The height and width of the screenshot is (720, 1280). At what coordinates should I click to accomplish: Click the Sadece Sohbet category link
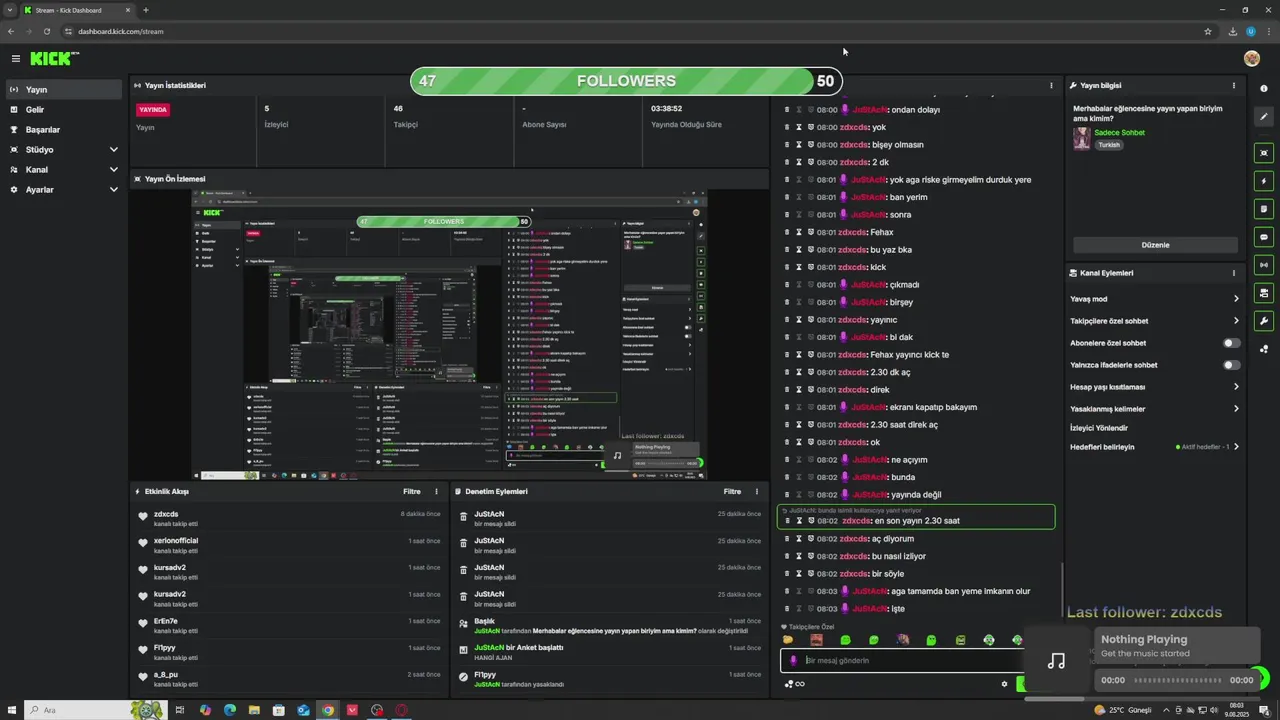pos(1120,133)
